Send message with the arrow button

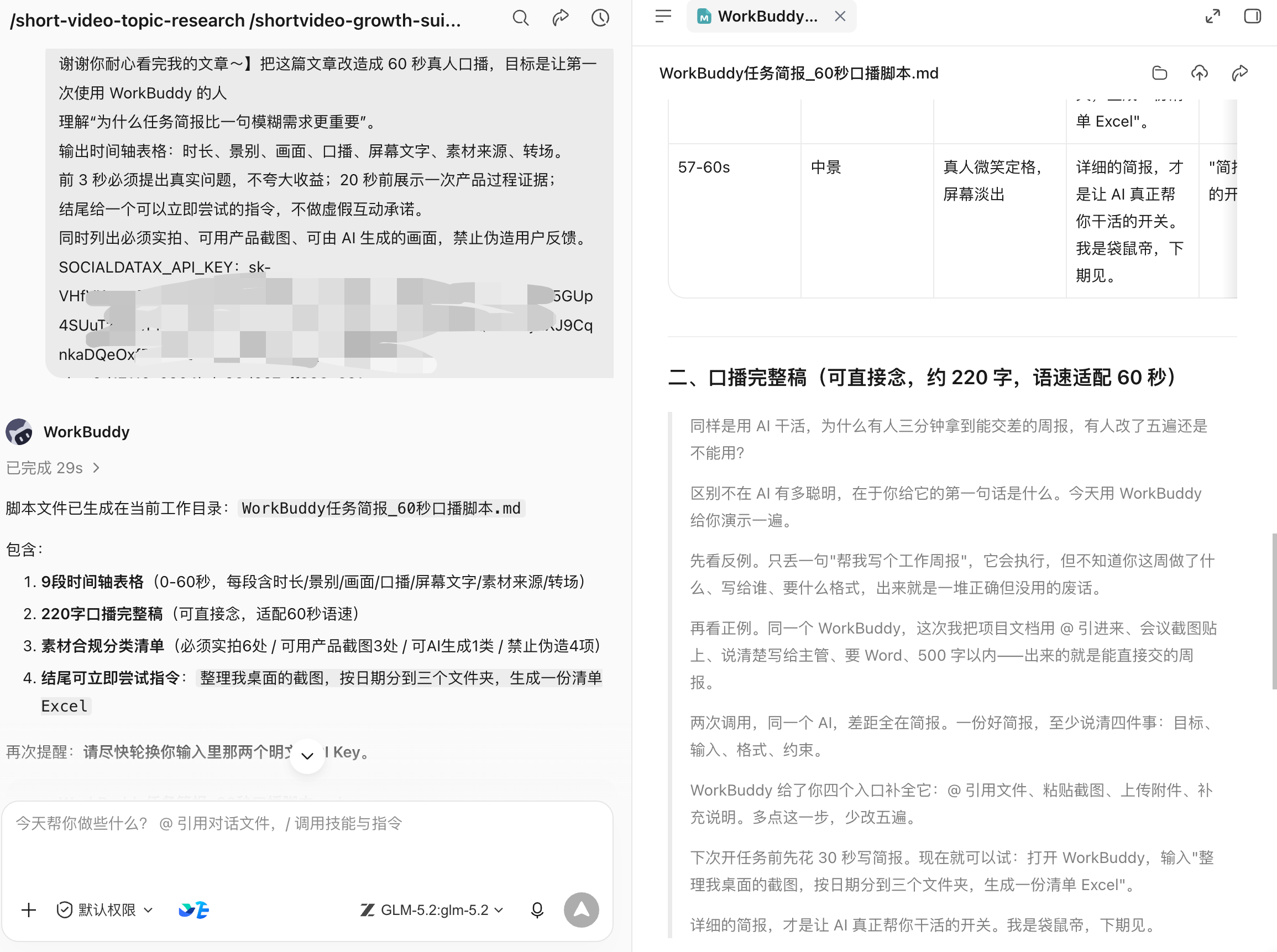coord(581,910)
